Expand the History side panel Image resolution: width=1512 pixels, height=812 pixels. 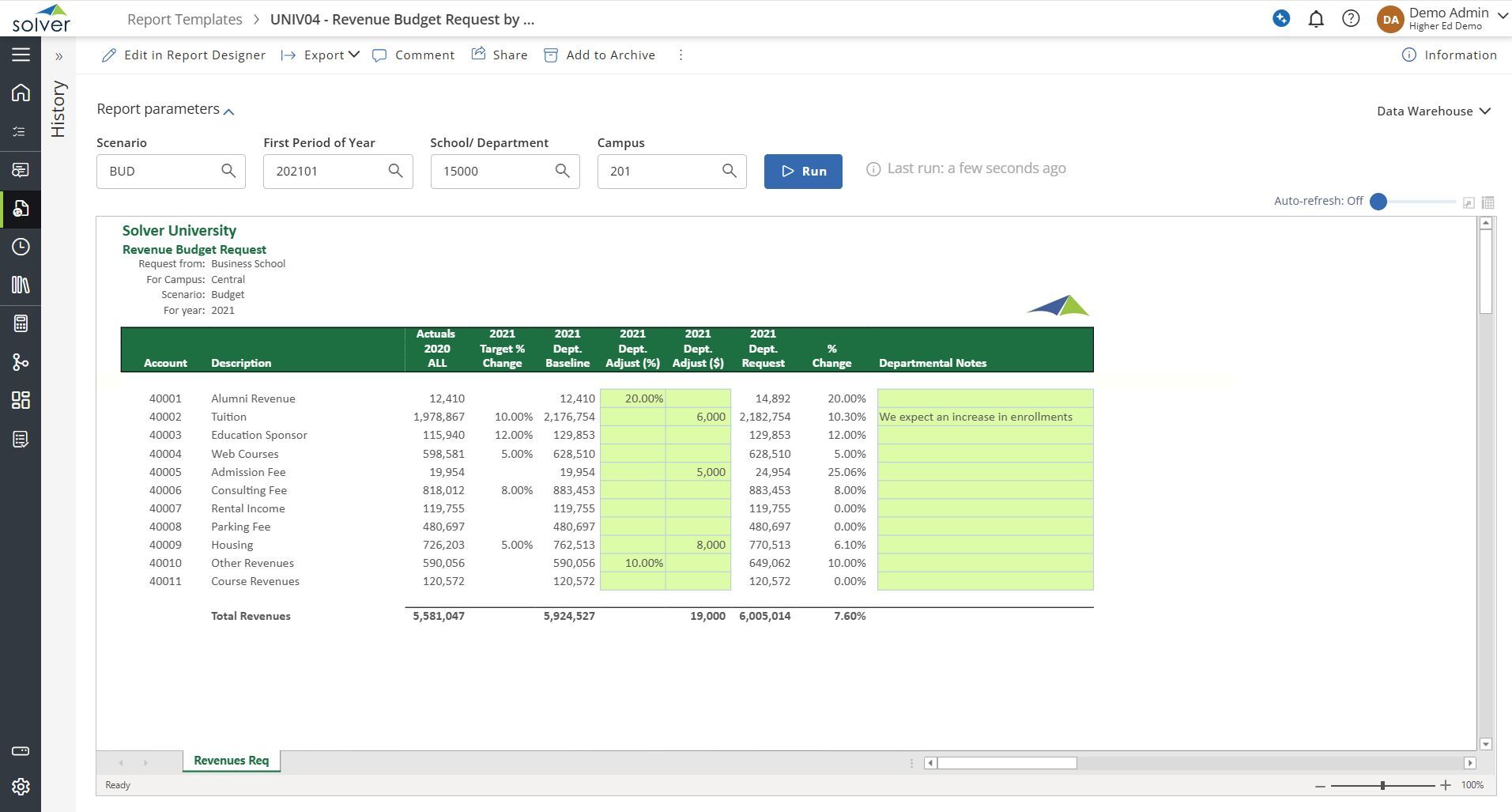(58, 56)
